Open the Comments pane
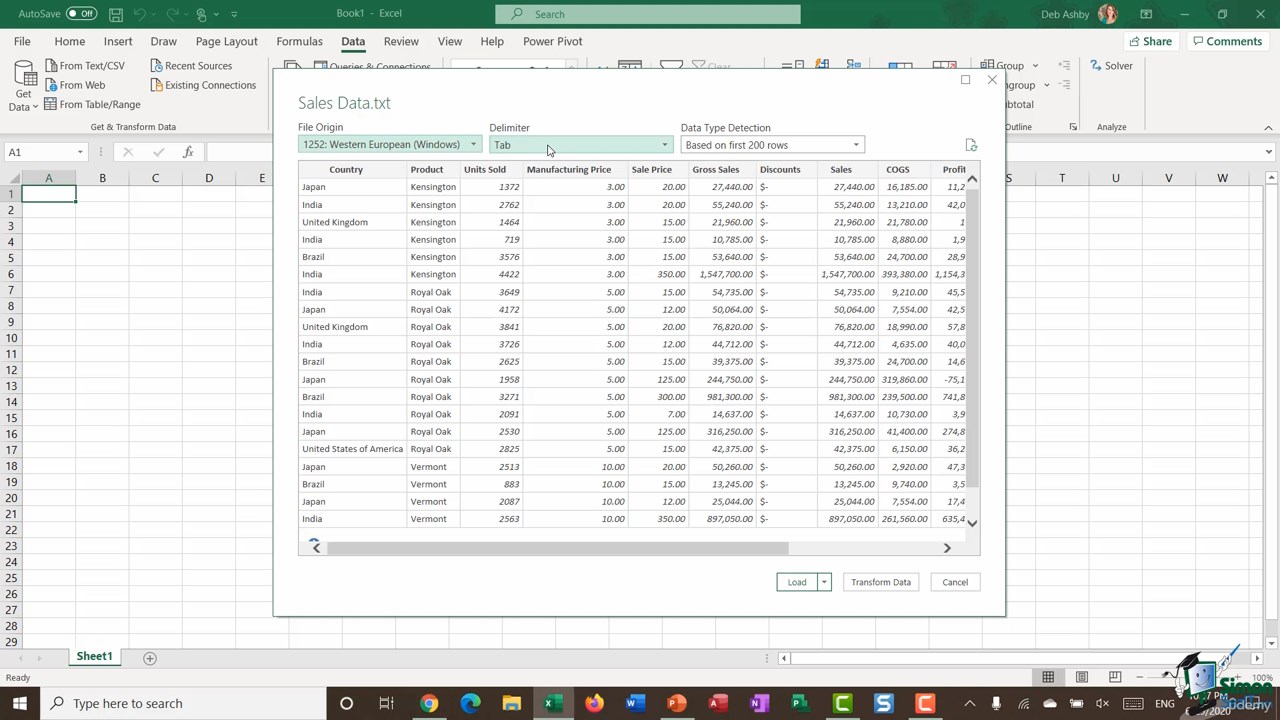1280x720 pixels. [x=1227, y=41]
